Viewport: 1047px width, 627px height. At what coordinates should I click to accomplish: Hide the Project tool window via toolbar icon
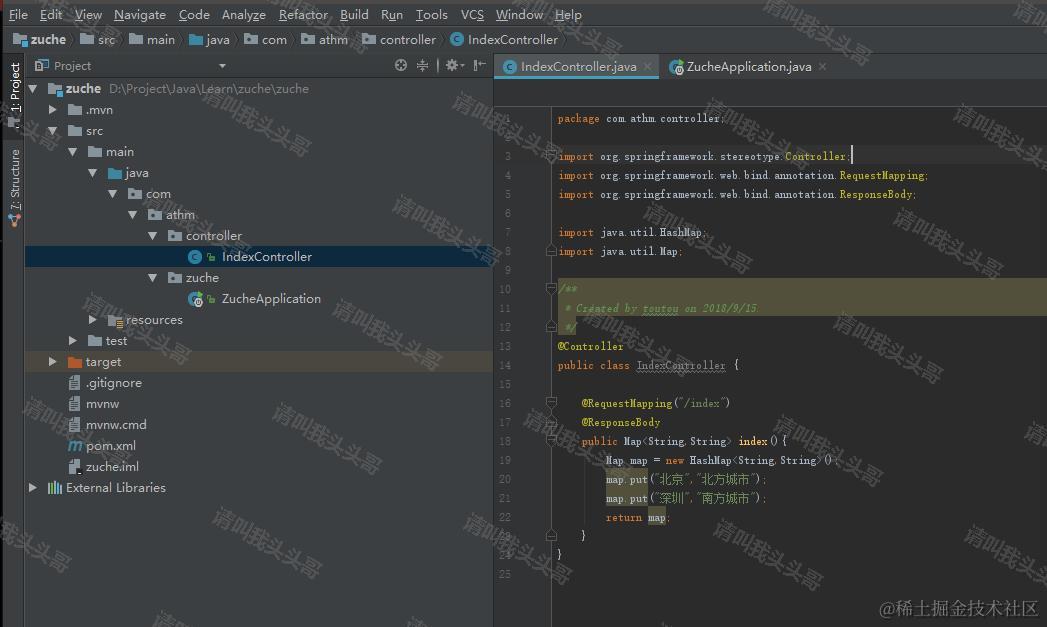[x=478, y=65]
